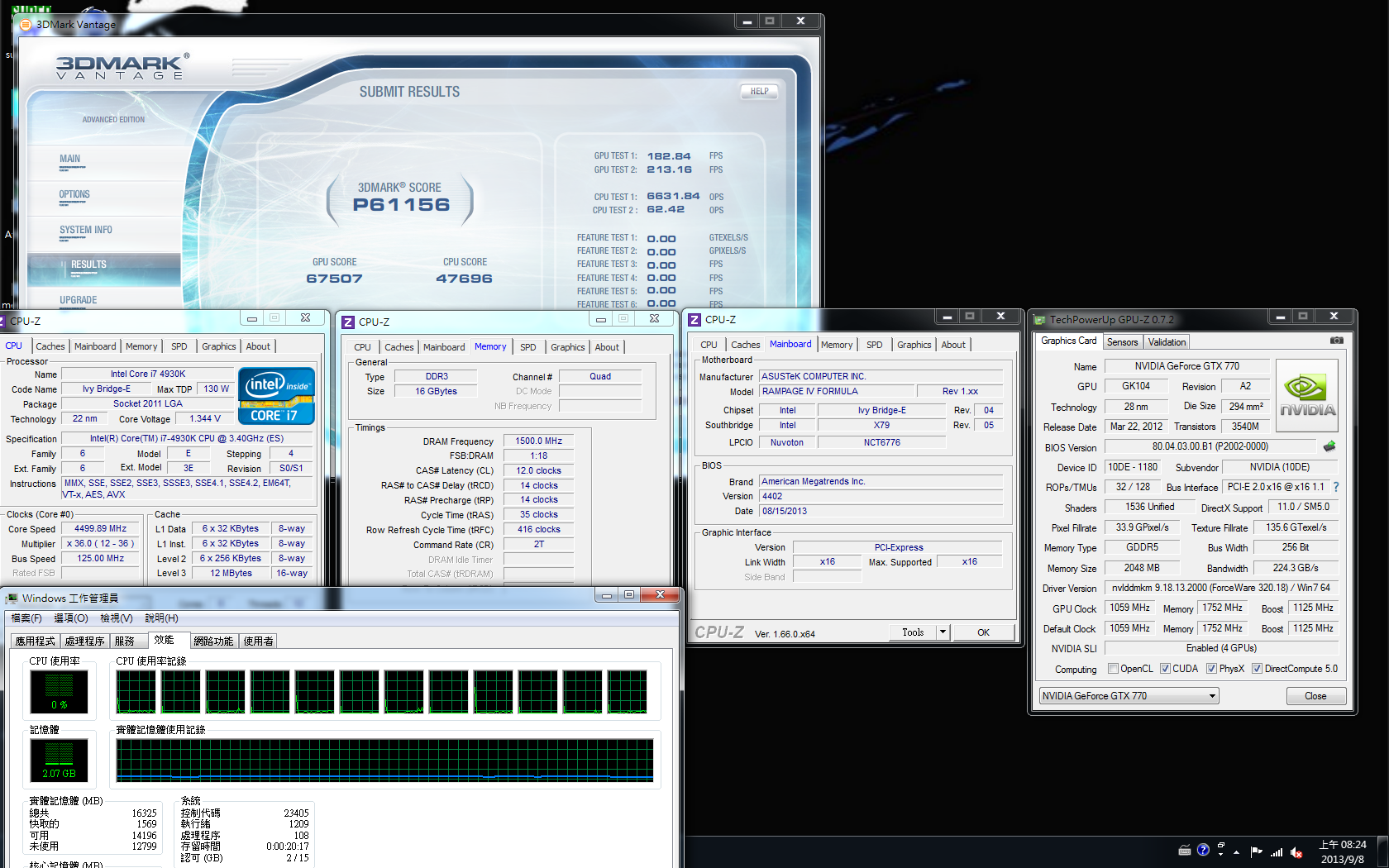This screenshot has height=868, width=1389.
Task: Switch to the 使用者 tab in Task Manager
Action: click(x=259, y=641)
